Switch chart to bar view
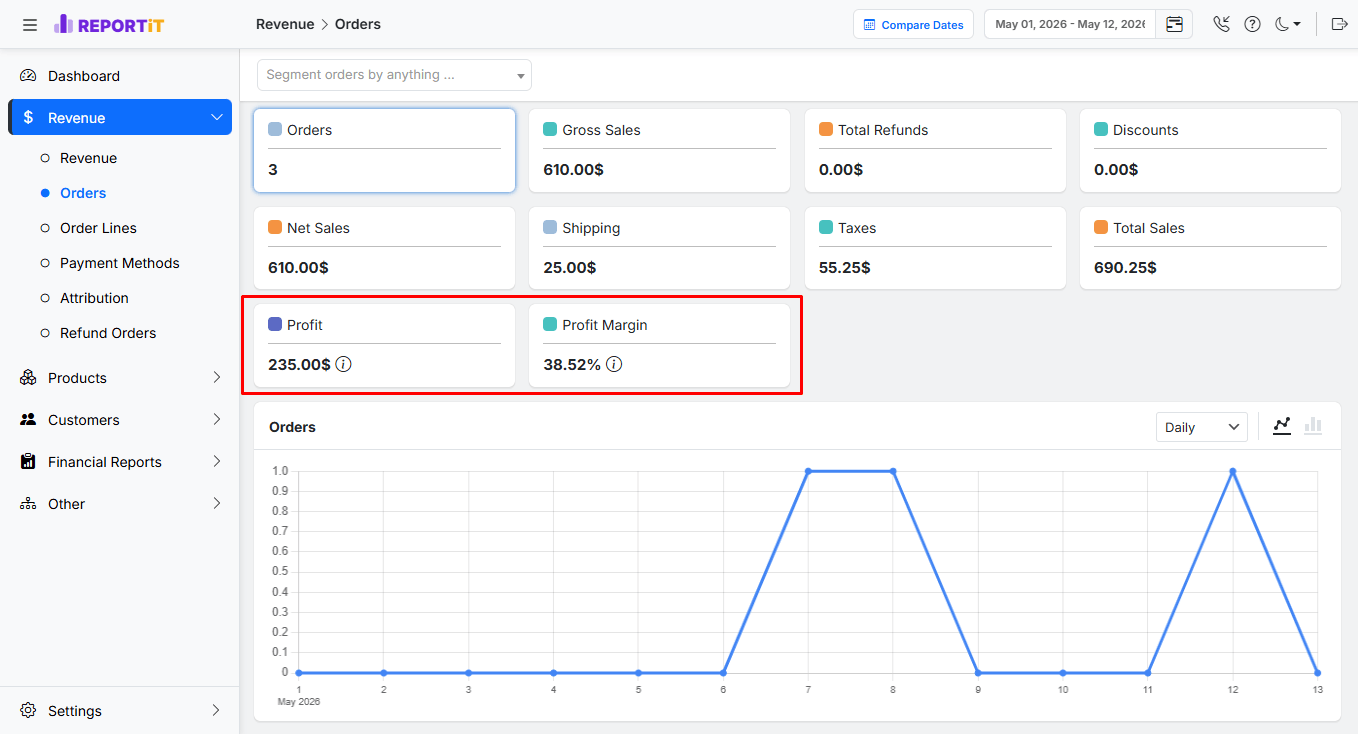The image size is (1358, 734). click(1313, 426)
